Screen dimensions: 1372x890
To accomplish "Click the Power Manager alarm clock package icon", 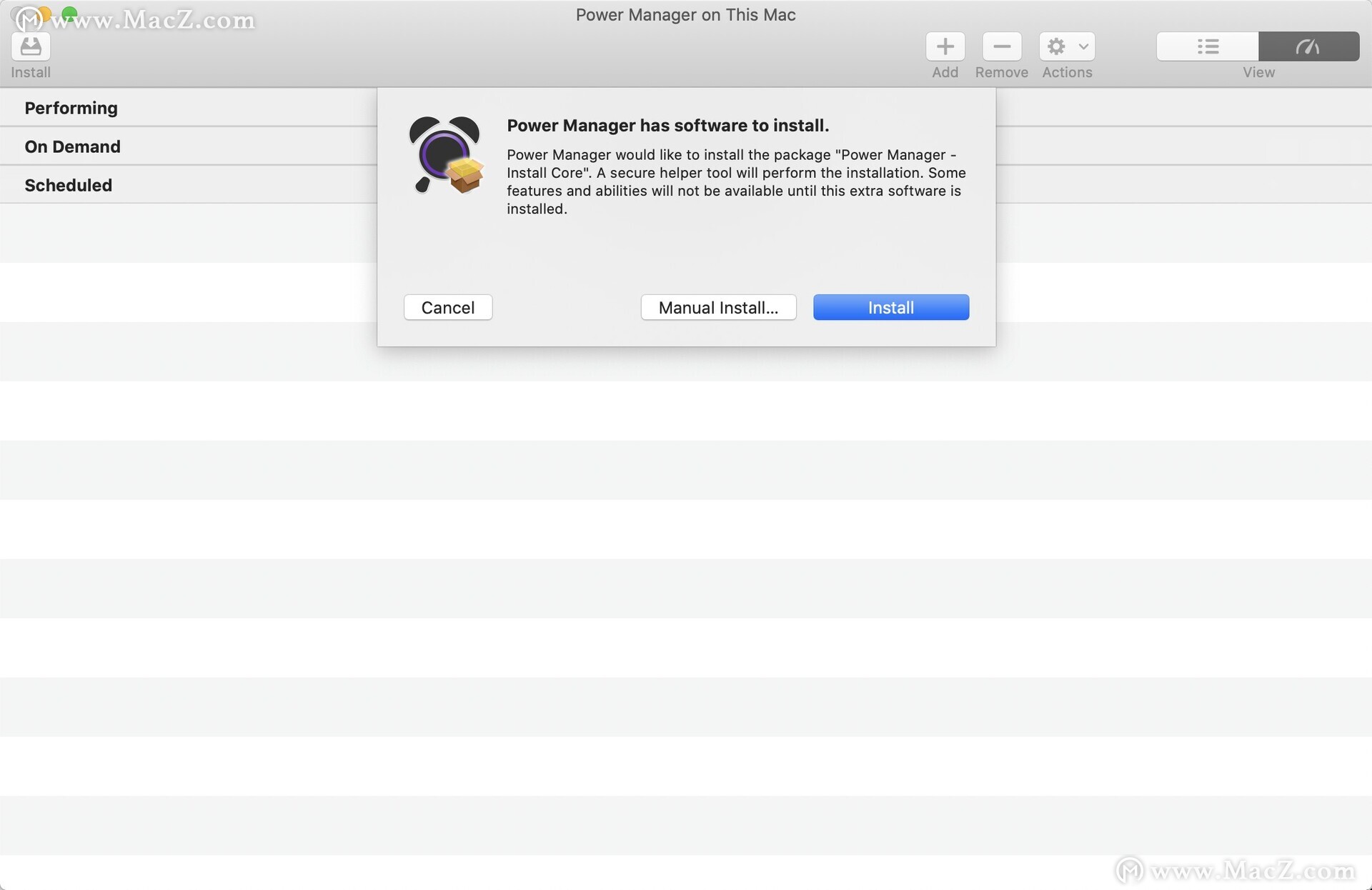I will click(445, 155).
